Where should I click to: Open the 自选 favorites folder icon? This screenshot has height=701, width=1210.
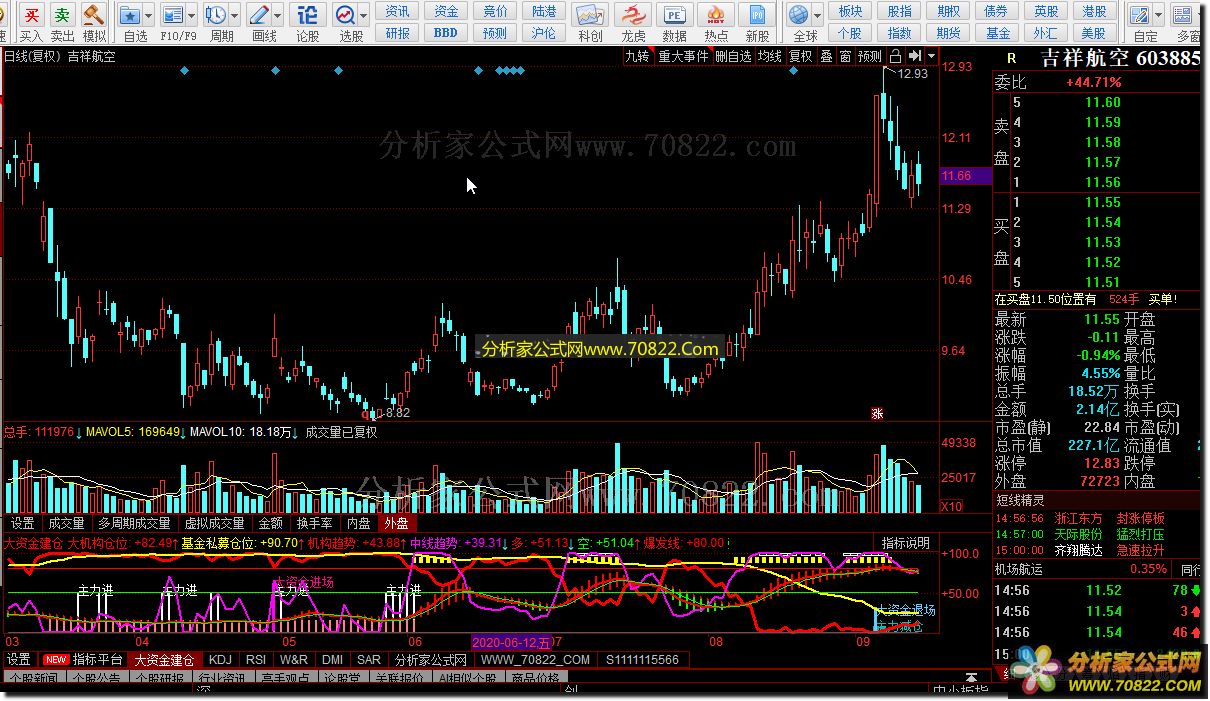tap(130, 15)
